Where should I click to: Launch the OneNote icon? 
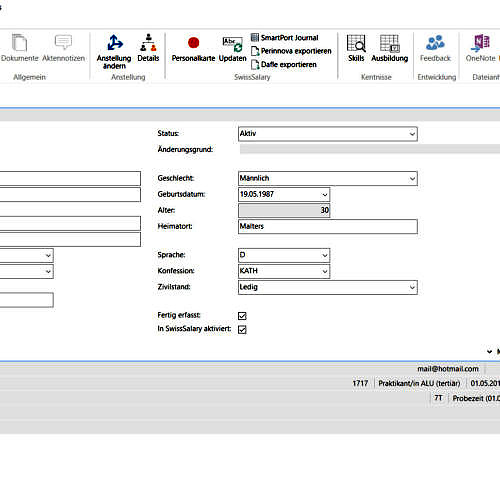click(x=480, y=43)
